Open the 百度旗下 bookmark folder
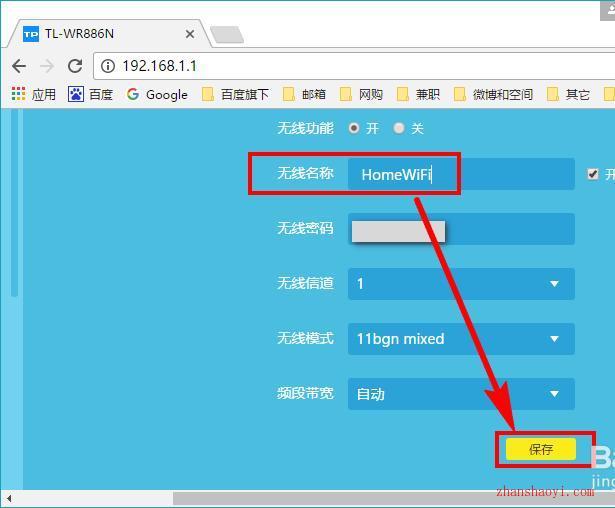The image size is (615, 508). click(x=235, y=94)
